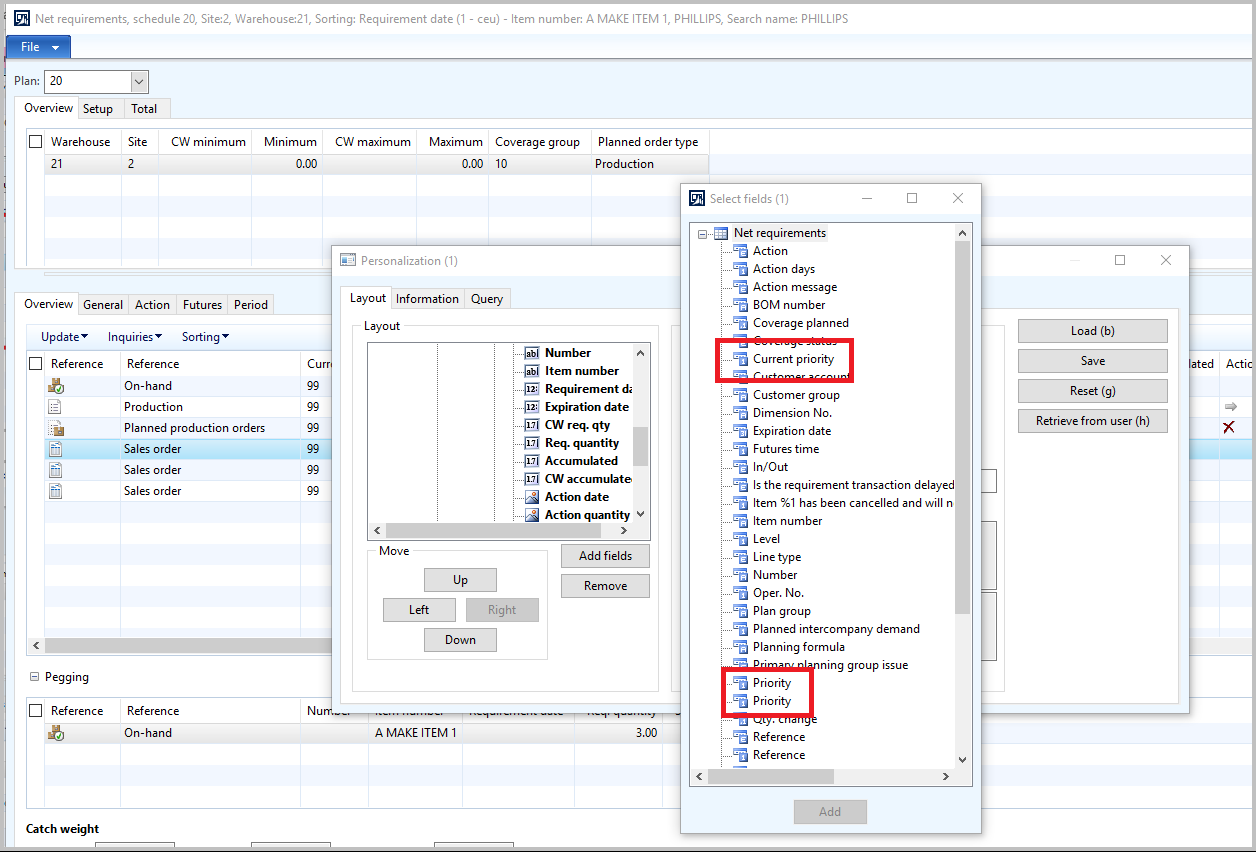
Task: Tick the select-all checkbox in the Pegging grid header
Action: point(36,711)
